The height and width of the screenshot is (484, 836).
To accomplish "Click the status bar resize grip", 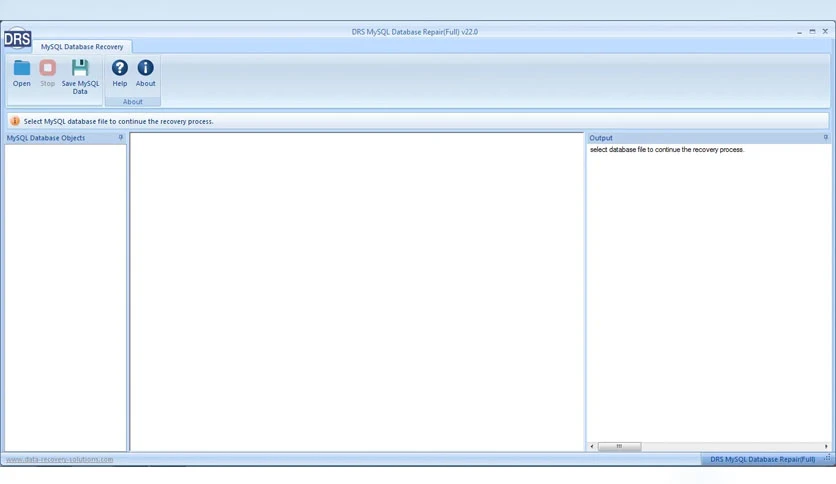I will coord(827,458).
